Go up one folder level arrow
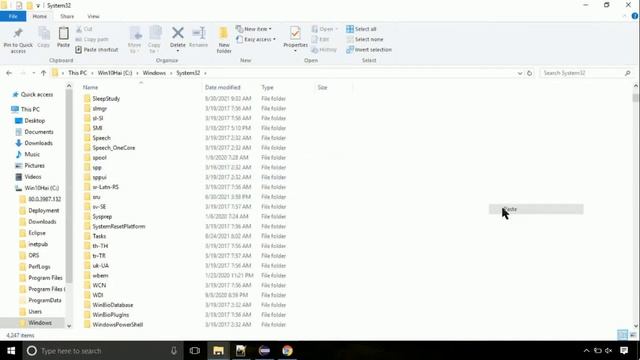The width and height of the screenshot is (640, 360). [x=44, y=73]
